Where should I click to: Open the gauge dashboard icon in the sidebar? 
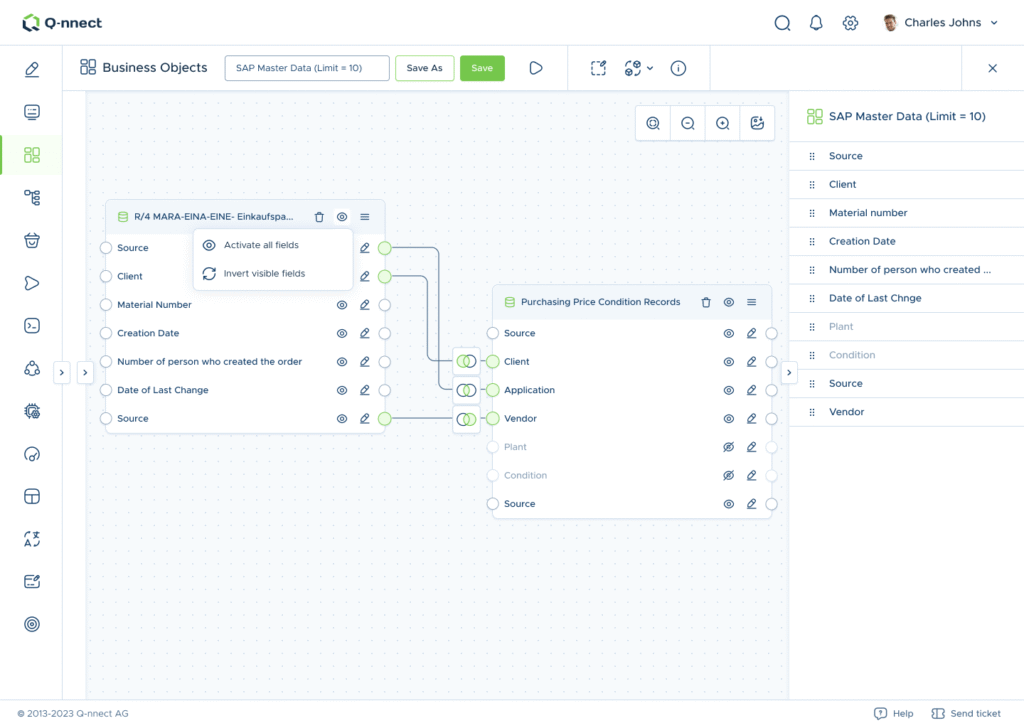(x=31, y=454)
